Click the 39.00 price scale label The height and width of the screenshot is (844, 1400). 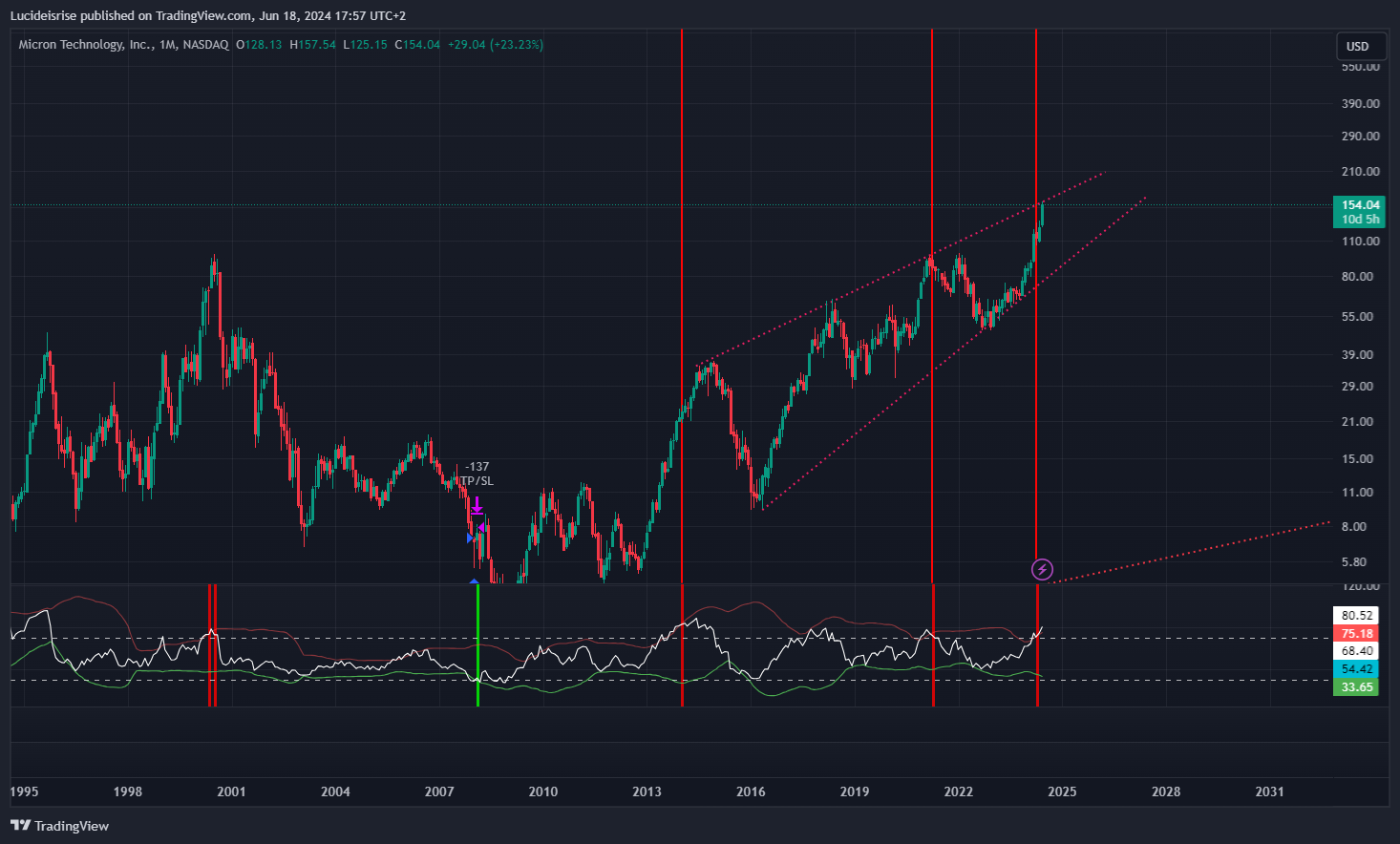[1357, 354]
